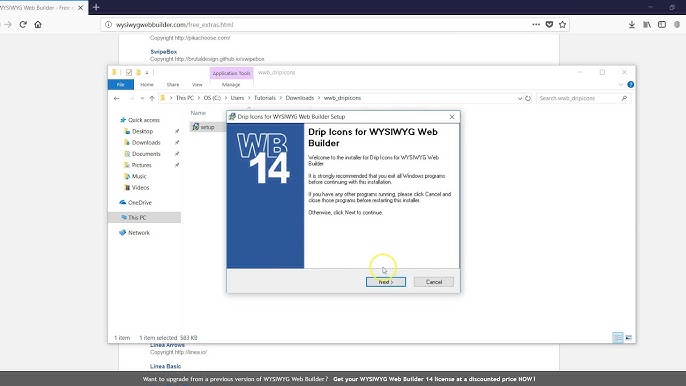Viewport: 686px width, 386px height.
Task: Go to the browser home page
Action: tap(38, 25)
